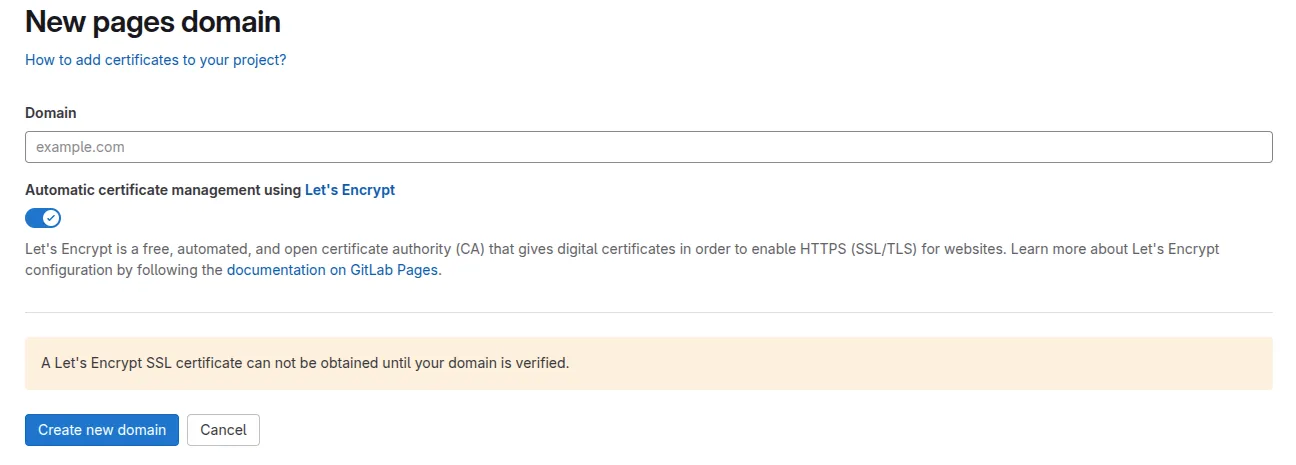Click the "New pages domain" heading

152,21
